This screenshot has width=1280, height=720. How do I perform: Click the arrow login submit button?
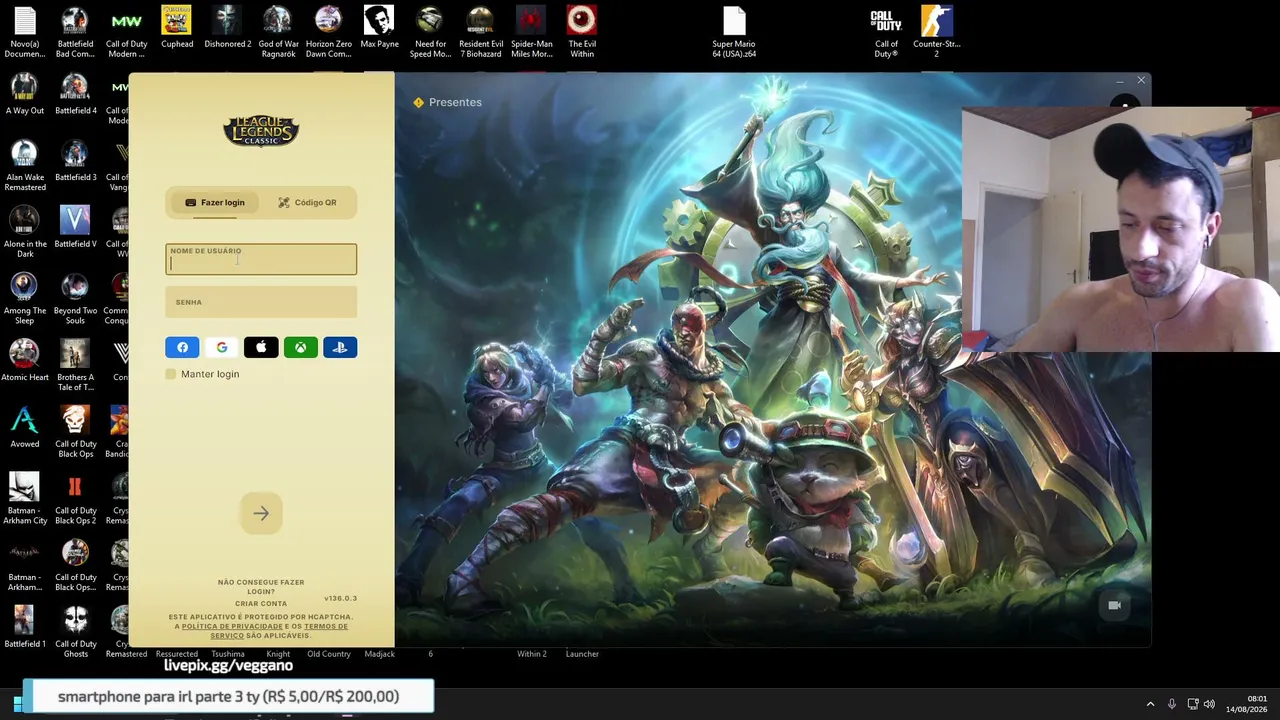click(261, 514)
